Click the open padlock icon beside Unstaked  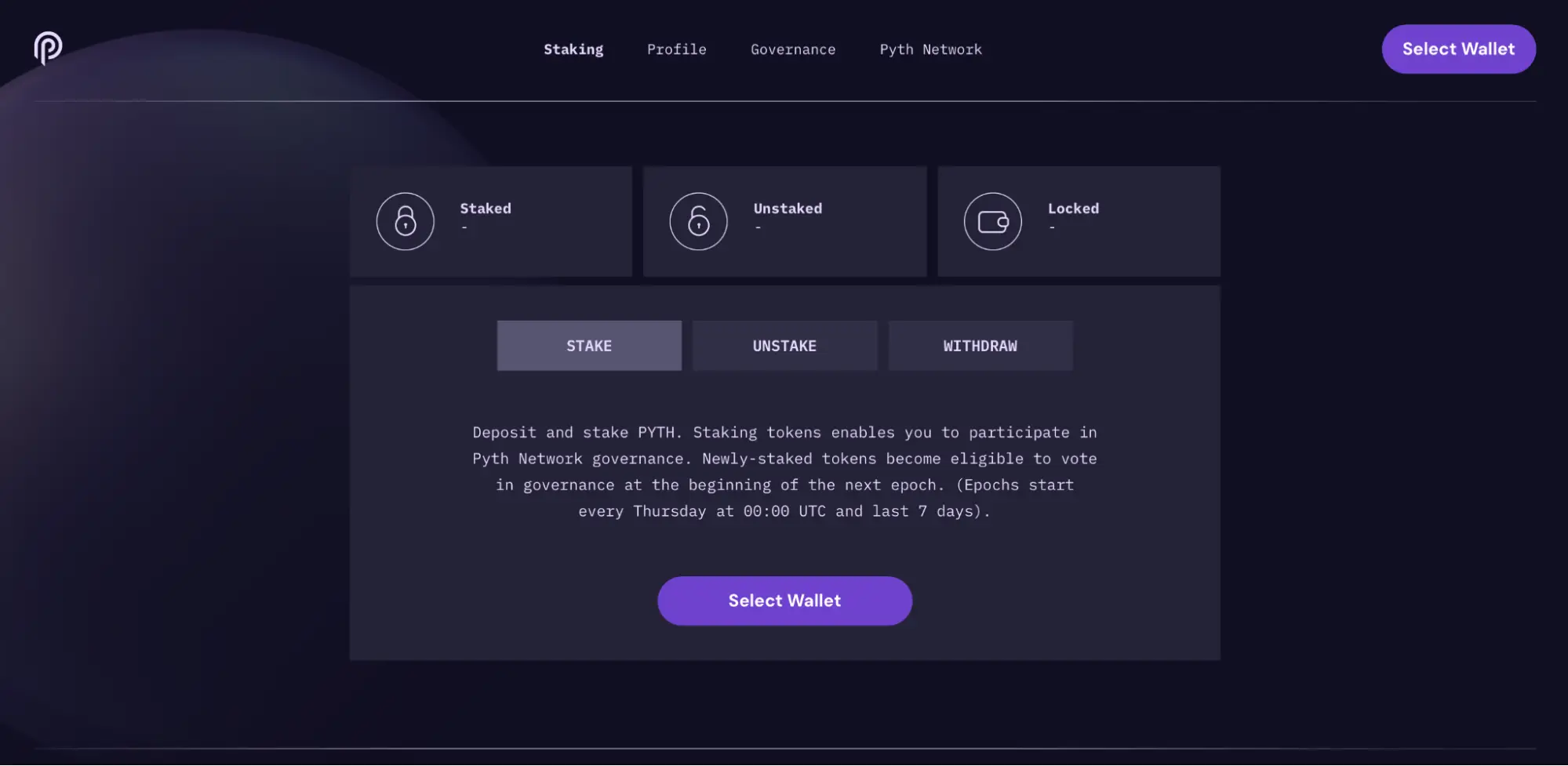698,221
